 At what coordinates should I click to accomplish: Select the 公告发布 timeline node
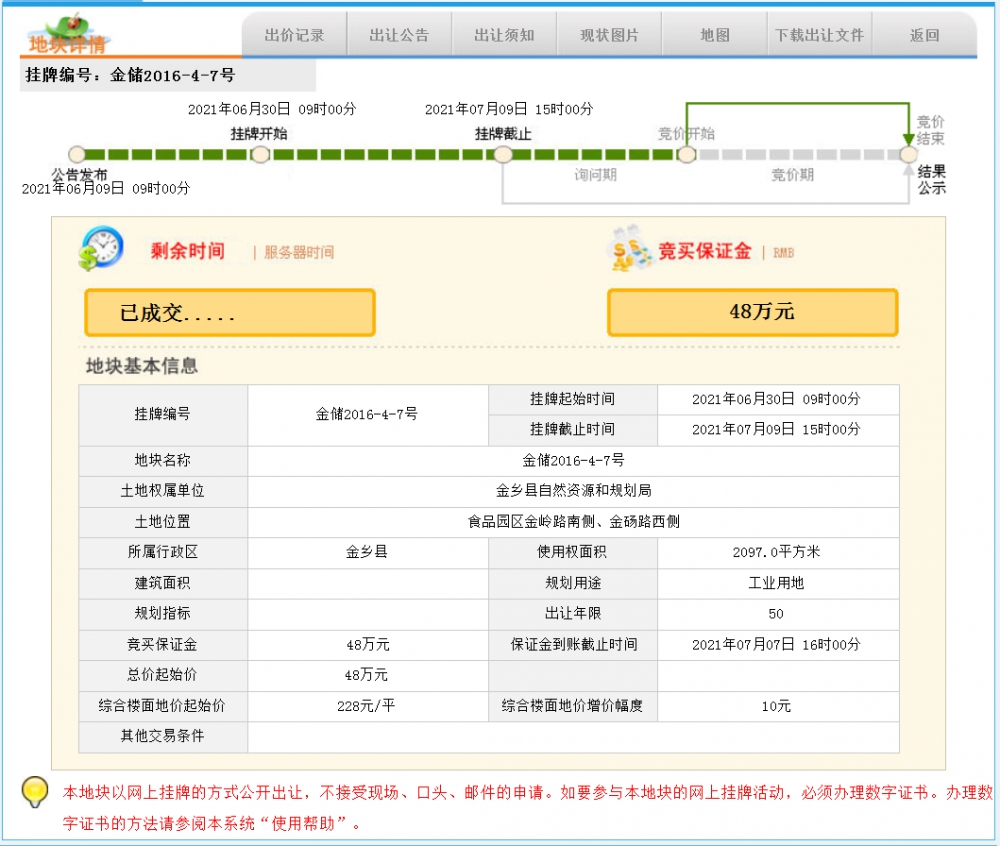(x=77, y=154)
